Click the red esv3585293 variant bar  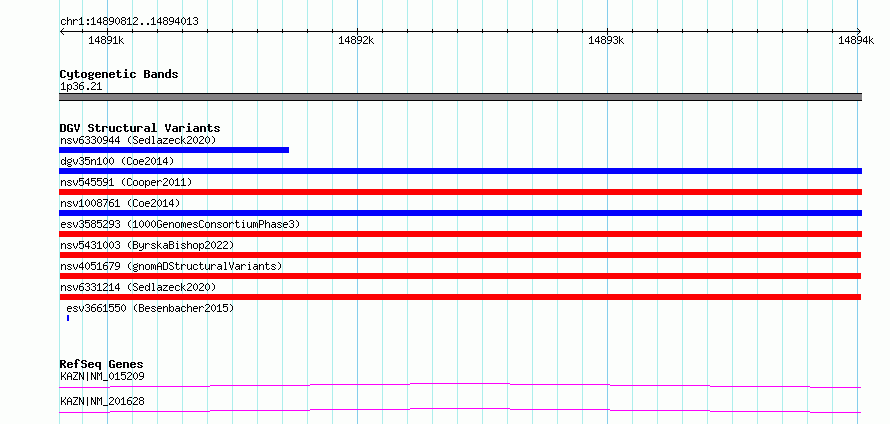pyautogui.click(x=460, y=234)
